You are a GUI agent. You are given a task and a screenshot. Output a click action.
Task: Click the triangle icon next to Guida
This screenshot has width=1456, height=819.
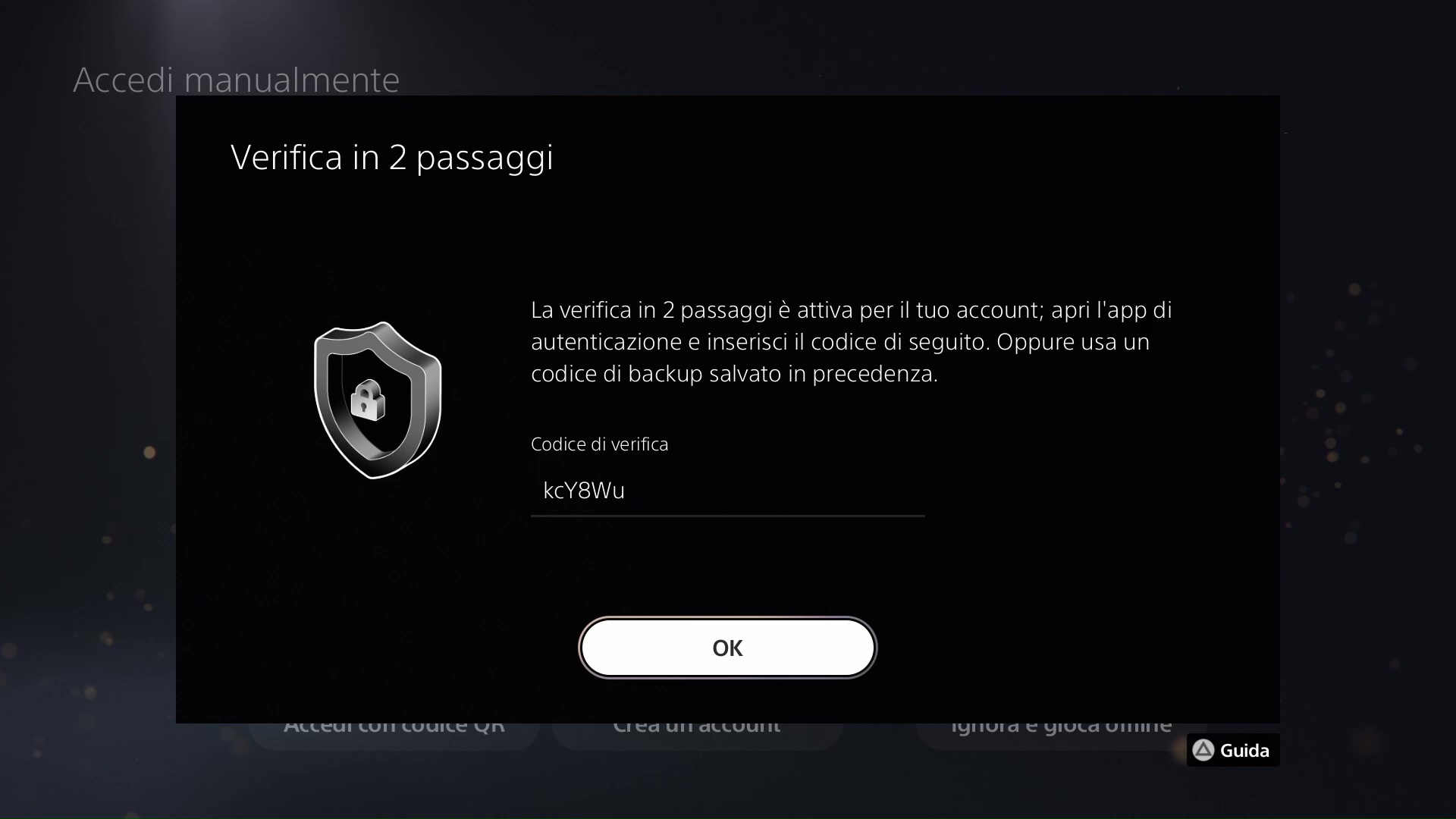[x=1203, y=750]
